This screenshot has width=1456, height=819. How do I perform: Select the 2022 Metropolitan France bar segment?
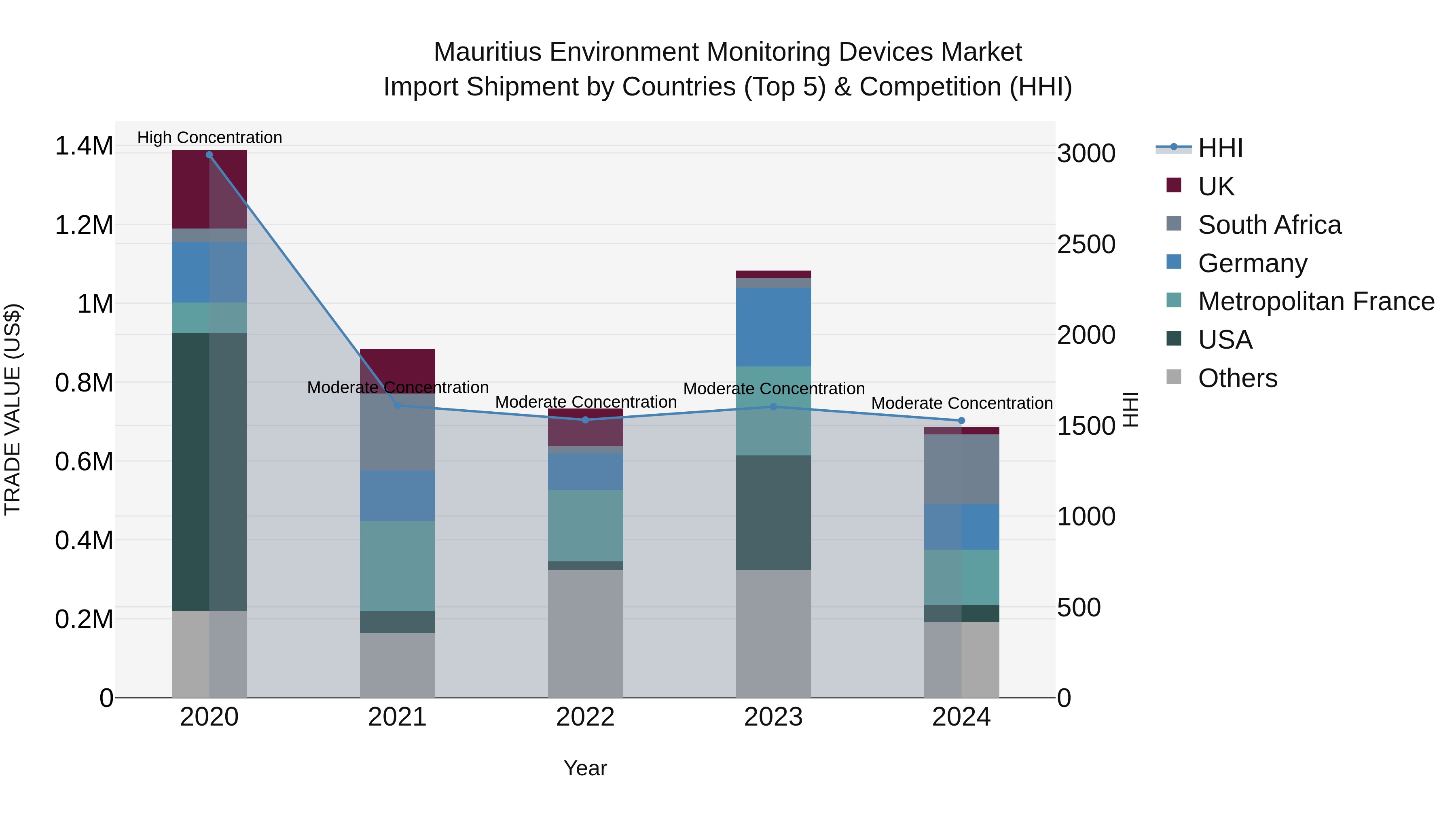586,526
